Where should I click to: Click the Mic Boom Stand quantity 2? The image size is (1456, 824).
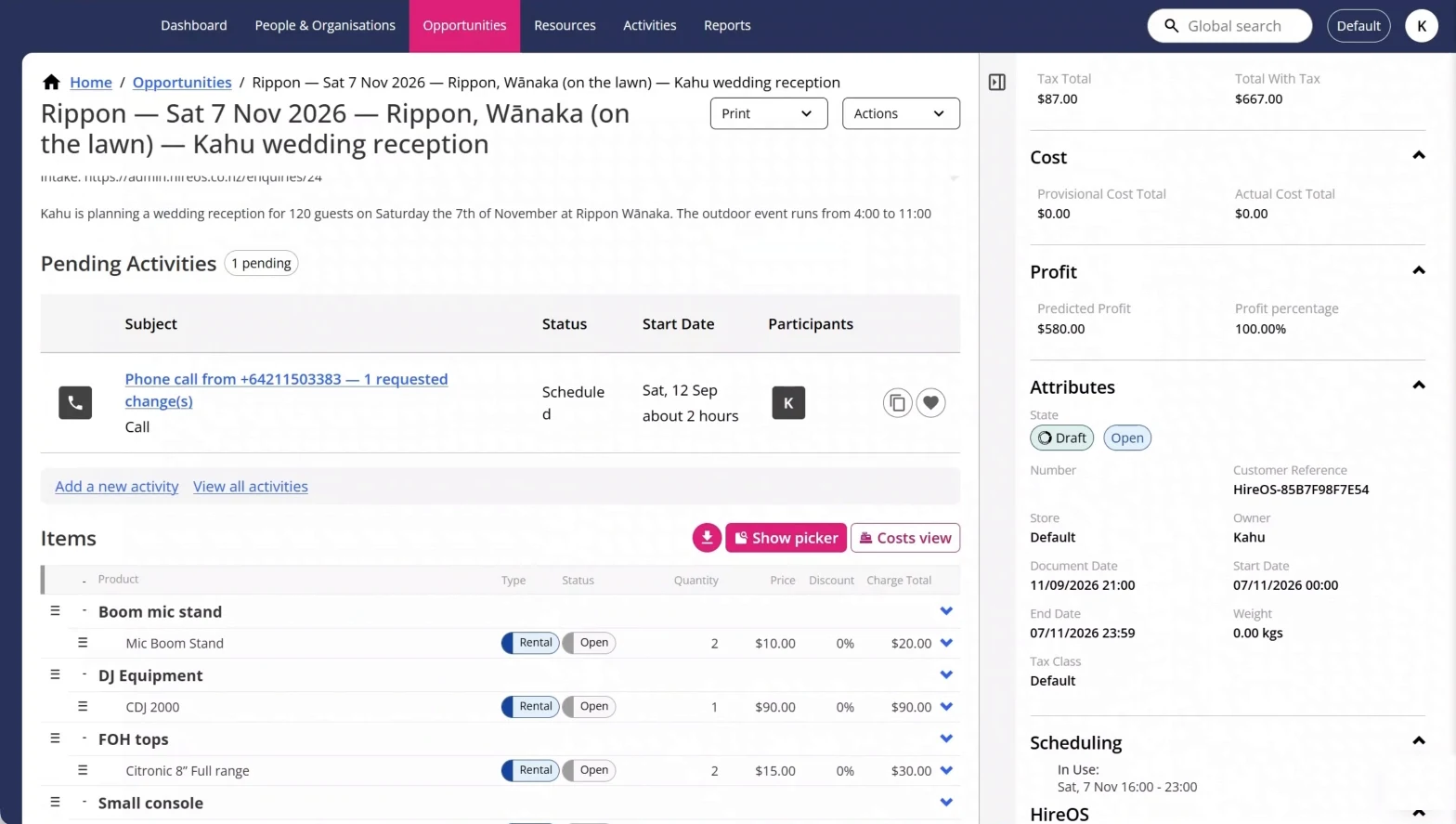click(x=714, y=643)
